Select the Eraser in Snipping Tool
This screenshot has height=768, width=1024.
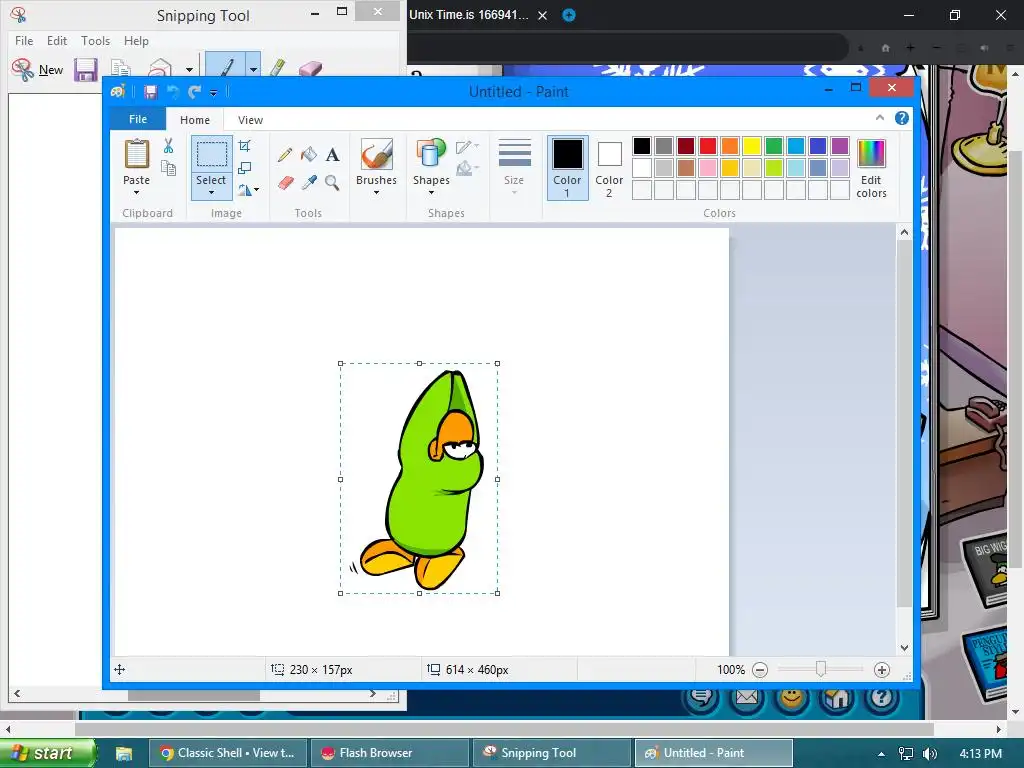point(310,68)
